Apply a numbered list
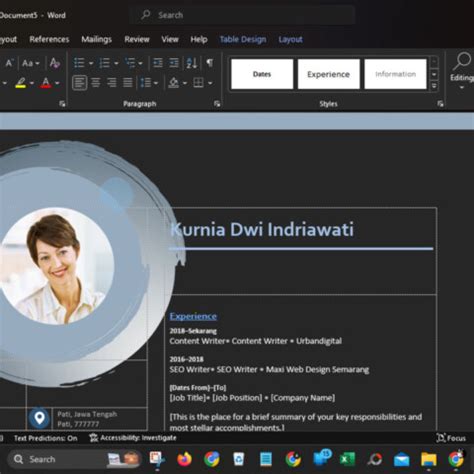The width and height of the screenshot is (474, 474). [104, 63]
